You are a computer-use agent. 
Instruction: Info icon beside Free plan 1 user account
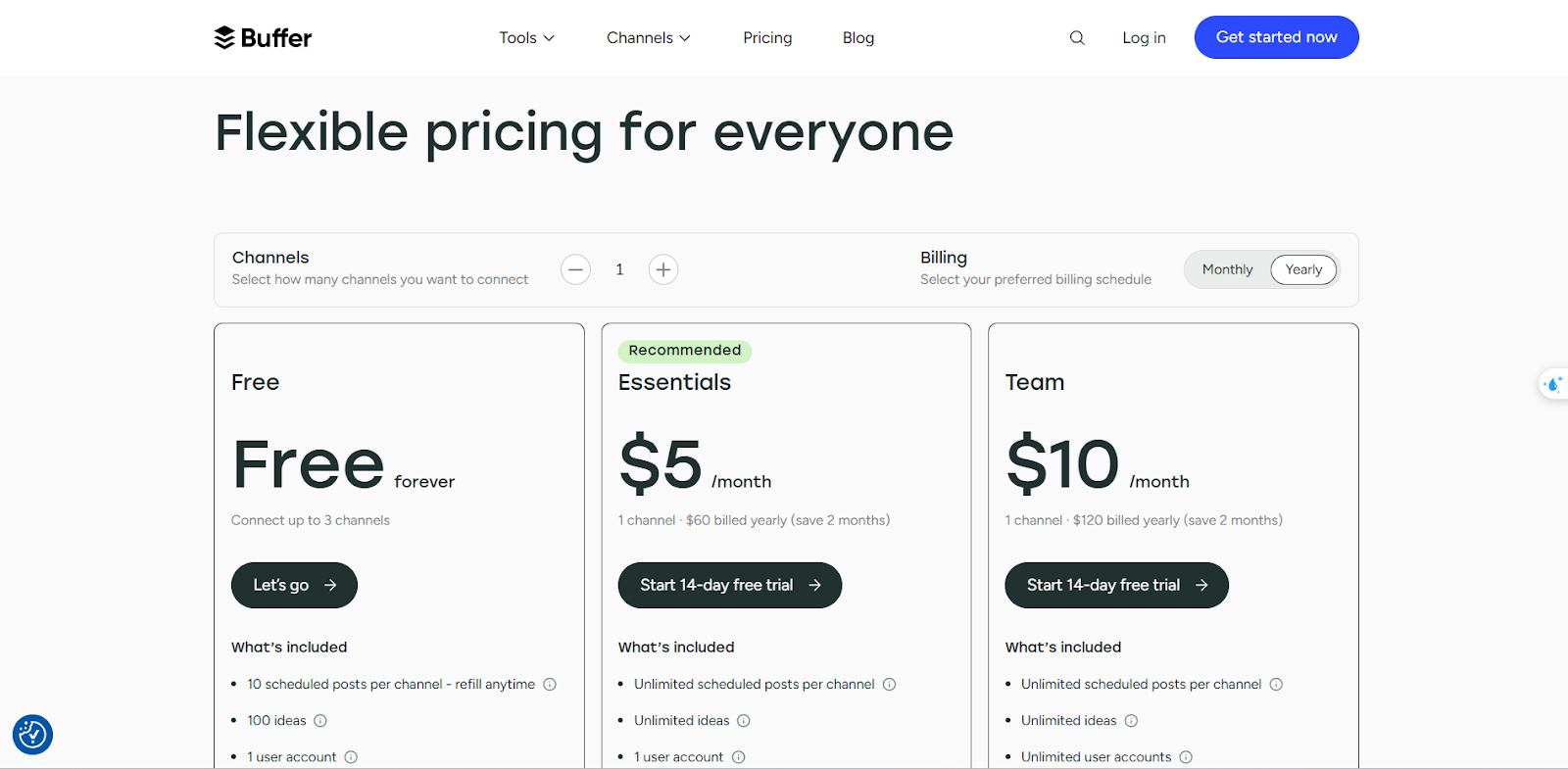(x=351, y=757)
